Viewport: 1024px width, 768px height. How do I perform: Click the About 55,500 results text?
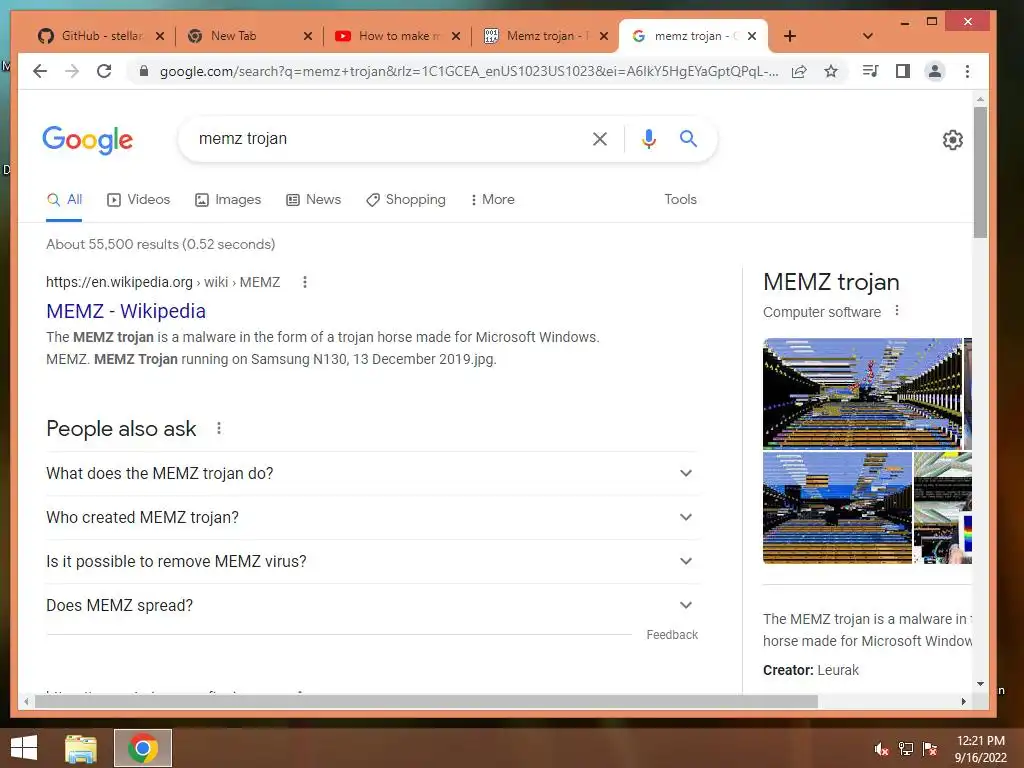161,244
